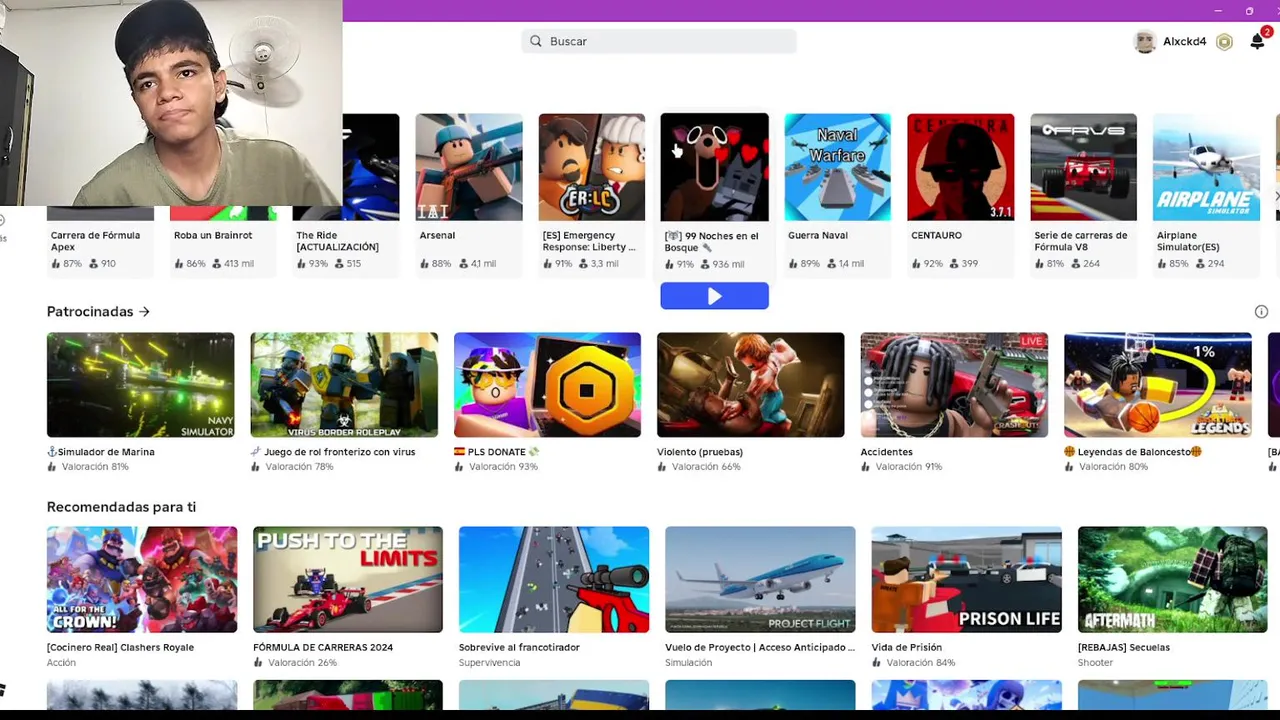This screenshot has width=1280, height=720.
Task: Open Sobrevive al francotirador thumbnail
Action: [554, 580]
